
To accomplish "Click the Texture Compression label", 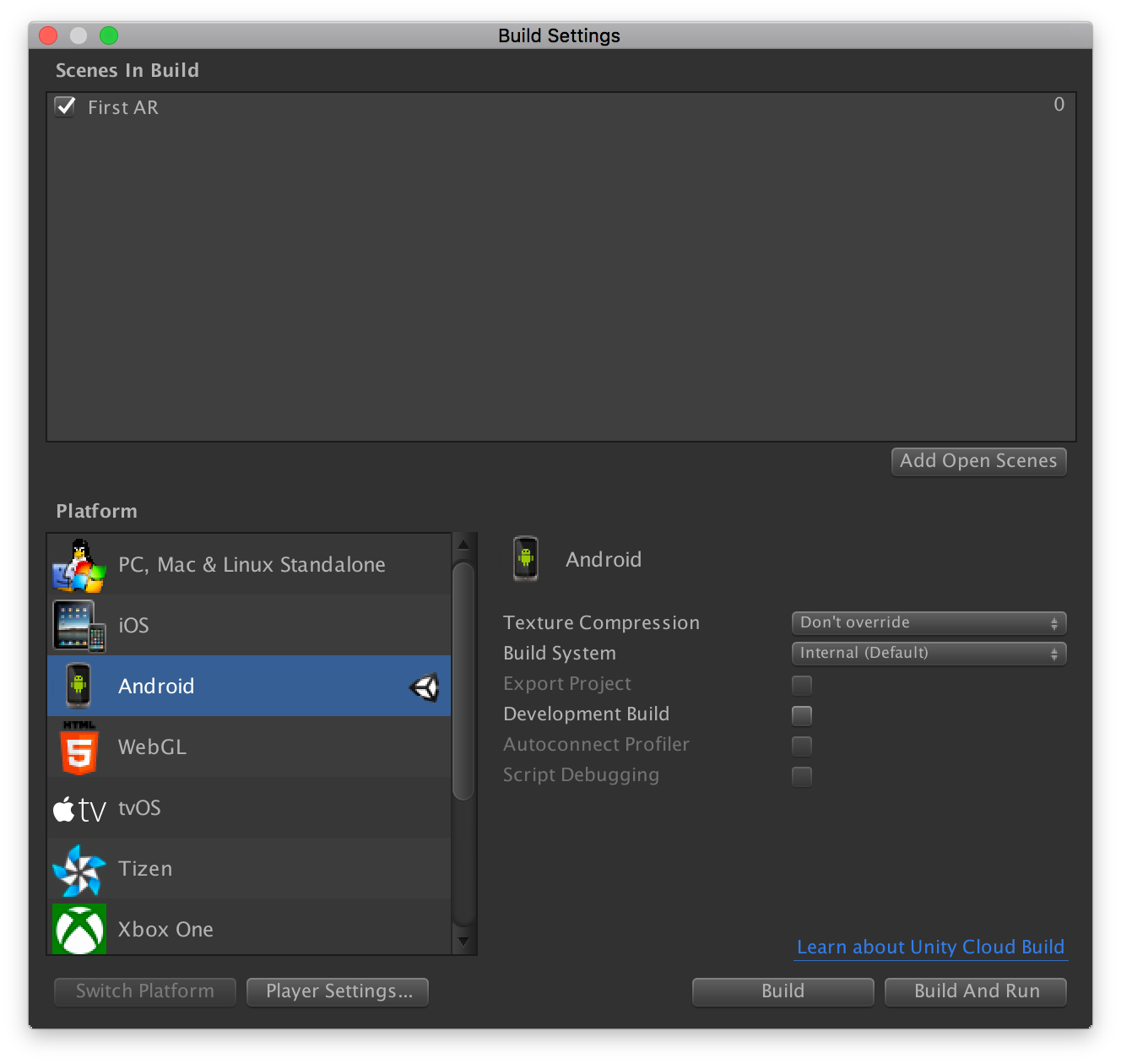I will (601, 623).
